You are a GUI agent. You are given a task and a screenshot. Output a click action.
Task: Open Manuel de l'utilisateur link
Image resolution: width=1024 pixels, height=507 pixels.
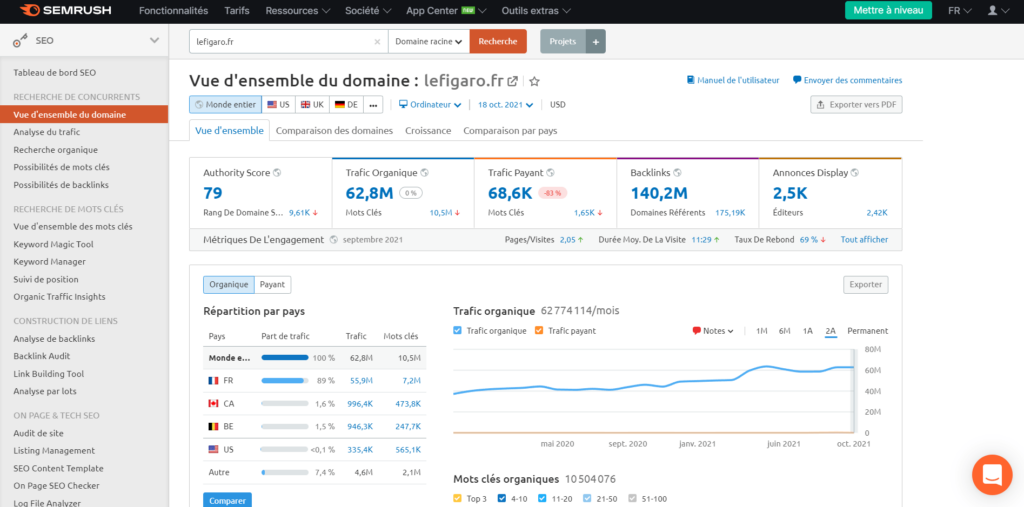tap(733, 80)
